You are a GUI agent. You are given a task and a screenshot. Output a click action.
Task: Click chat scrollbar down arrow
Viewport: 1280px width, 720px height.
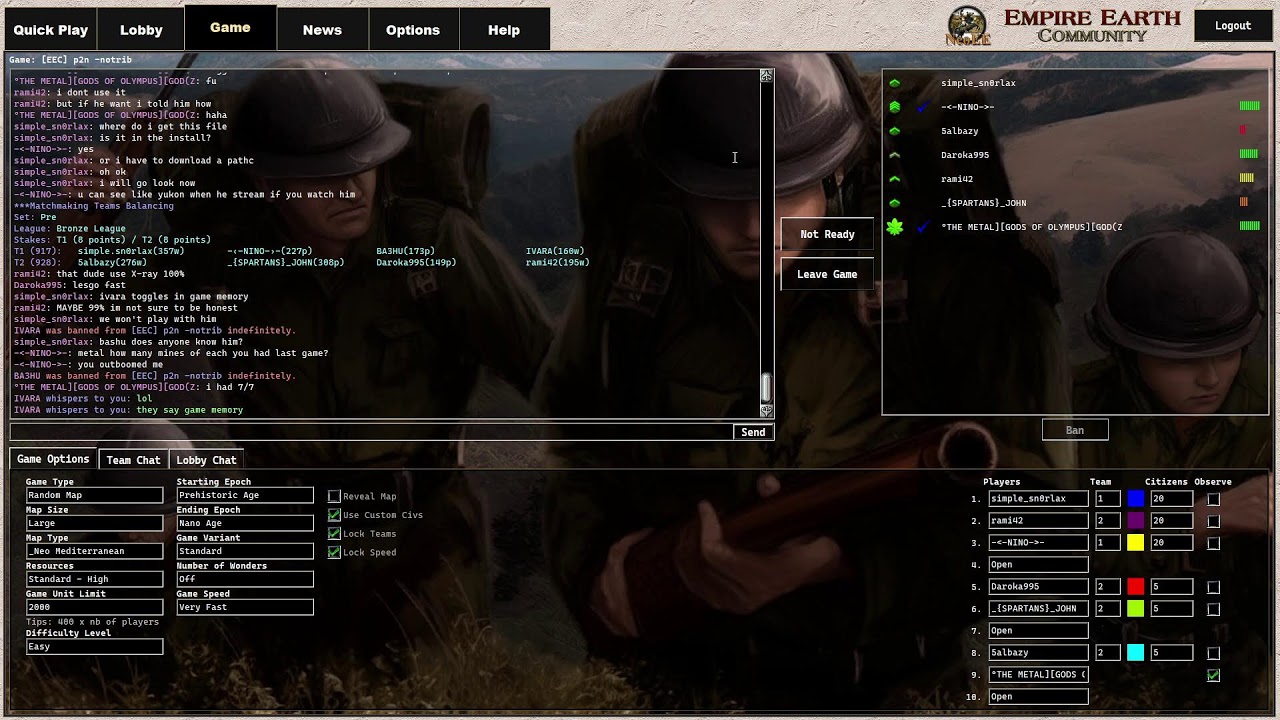click(766, 411)
